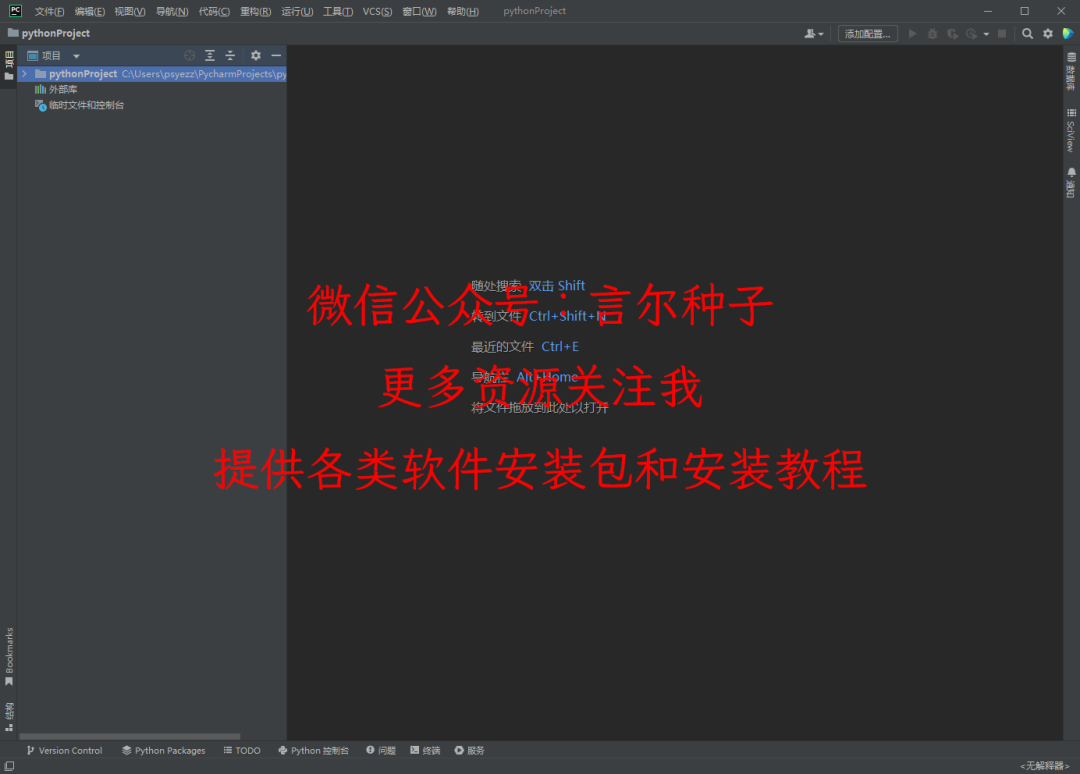Open search everywhere with the magnifier icon

pyautogui.click(x=1026, y=33)
